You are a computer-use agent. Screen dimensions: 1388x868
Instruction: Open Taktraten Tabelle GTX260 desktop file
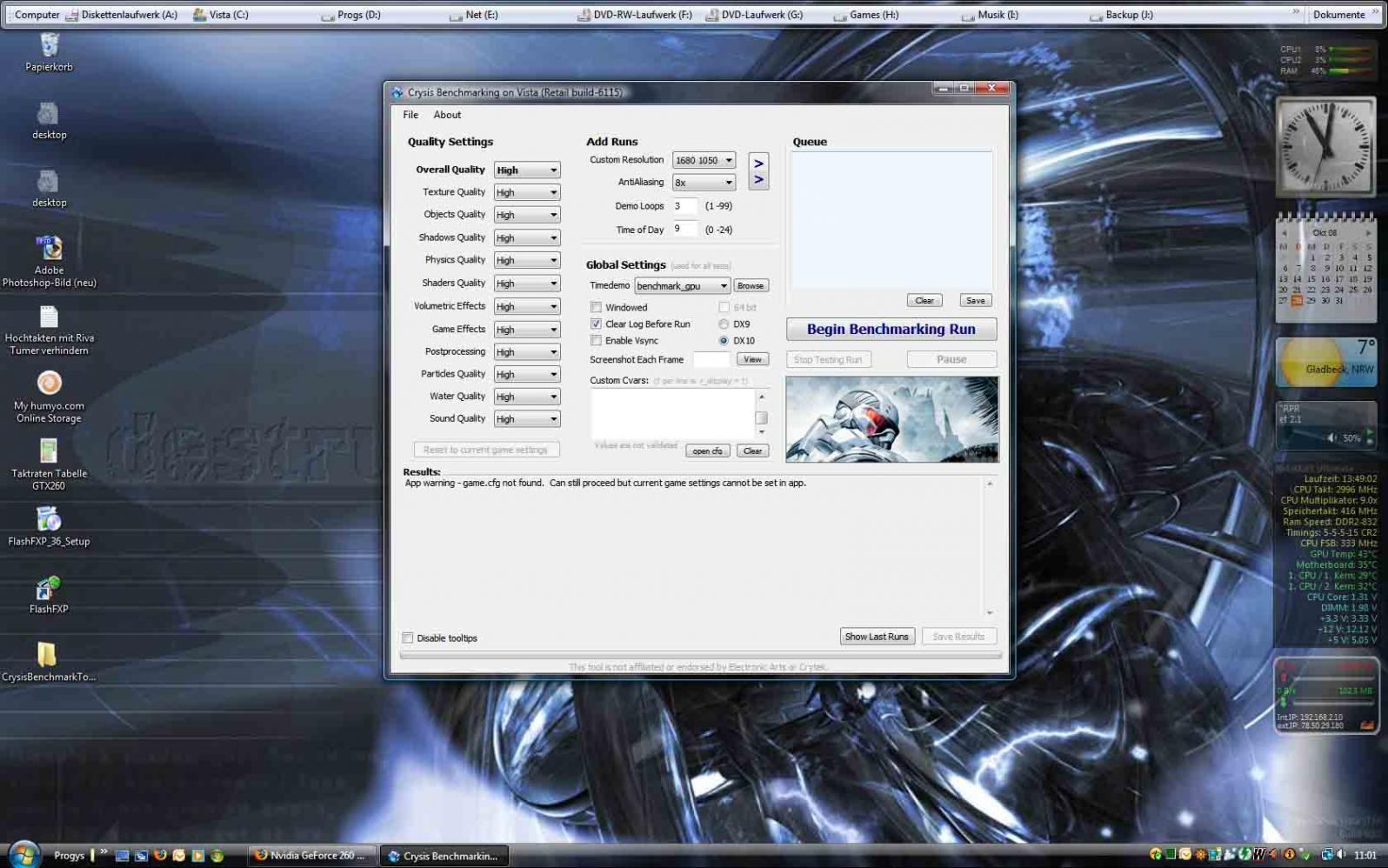tap(49, 465)
